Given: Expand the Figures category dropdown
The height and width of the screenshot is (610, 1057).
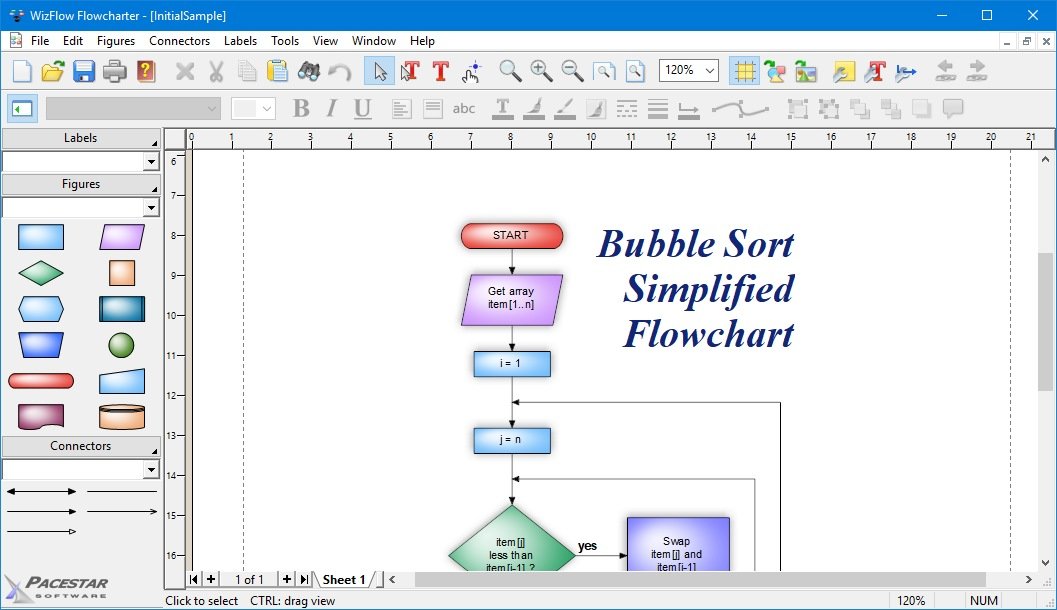Looking at the screenshot, I should click(151, 208).
